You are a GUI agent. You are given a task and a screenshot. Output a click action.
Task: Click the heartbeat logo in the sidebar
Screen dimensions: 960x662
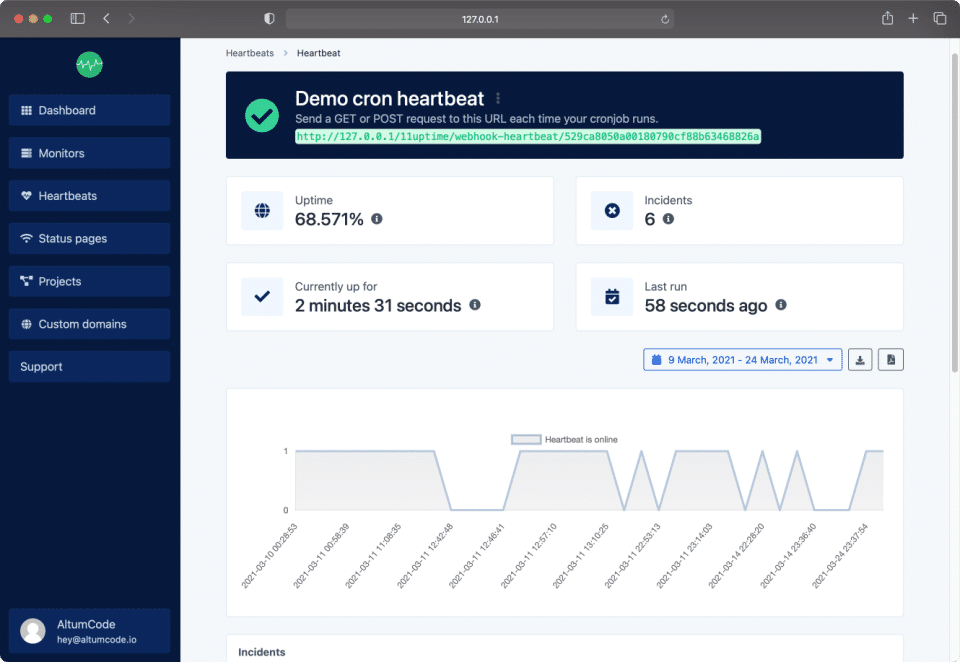[90, 65]
